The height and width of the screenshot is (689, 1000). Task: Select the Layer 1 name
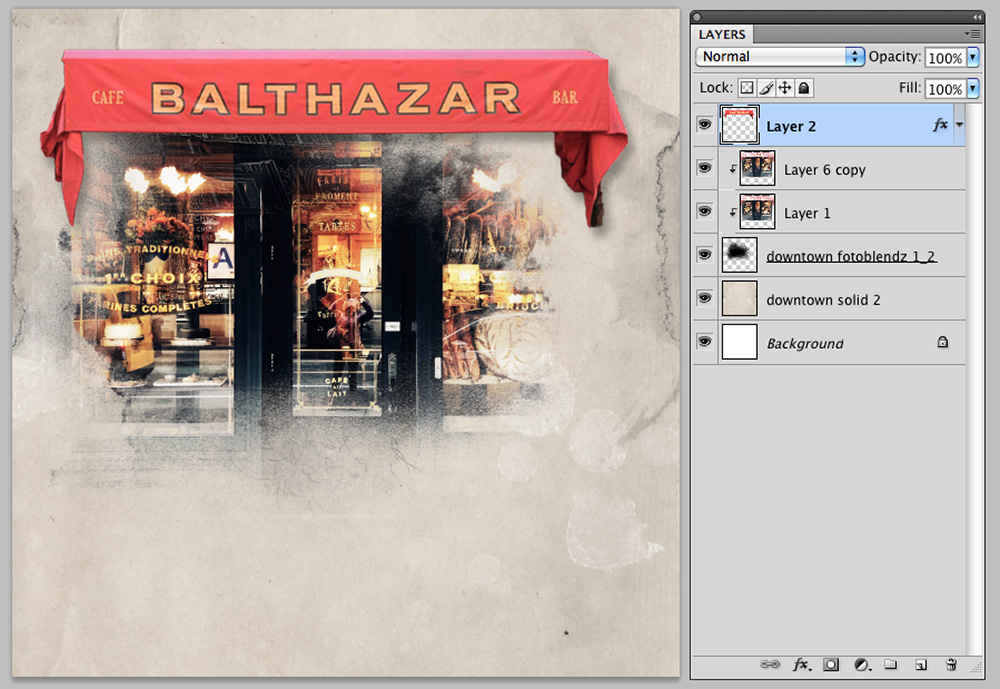(807, 213)
